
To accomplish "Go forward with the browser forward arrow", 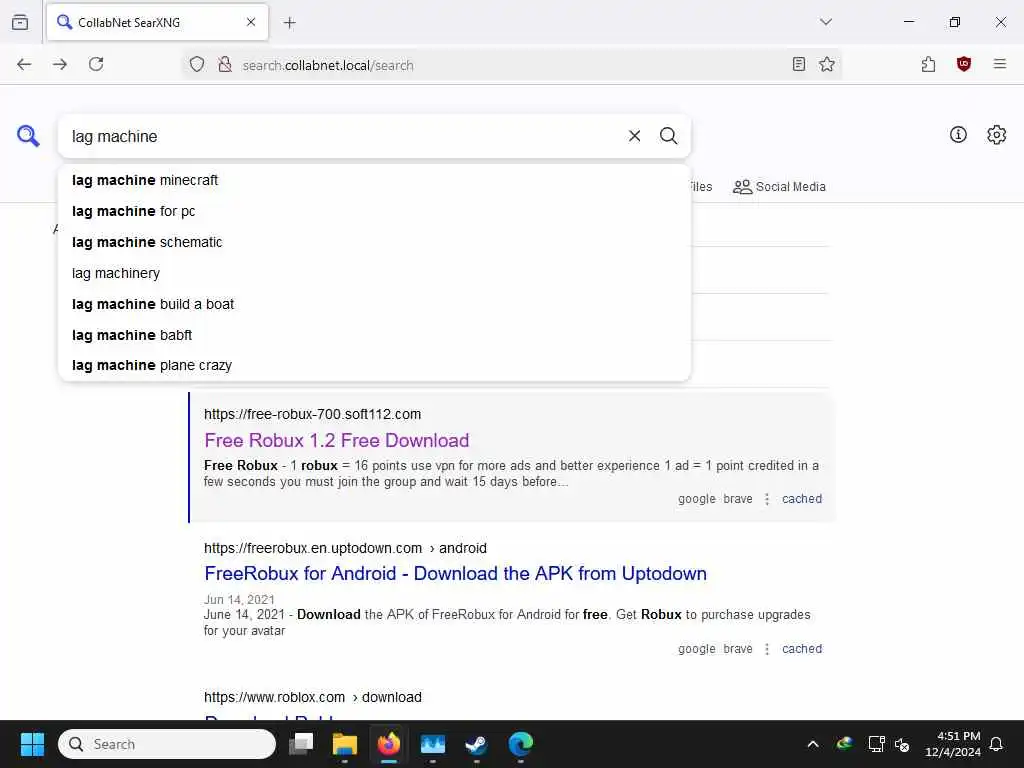I will click(60, 64).
